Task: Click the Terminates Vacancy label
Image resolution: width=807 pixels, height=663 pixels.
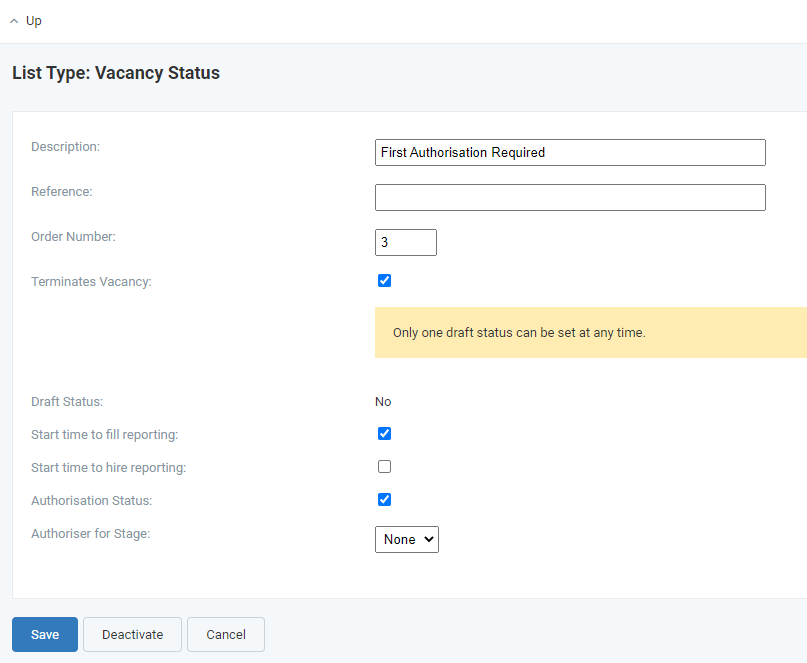Action: coord(91,282)
